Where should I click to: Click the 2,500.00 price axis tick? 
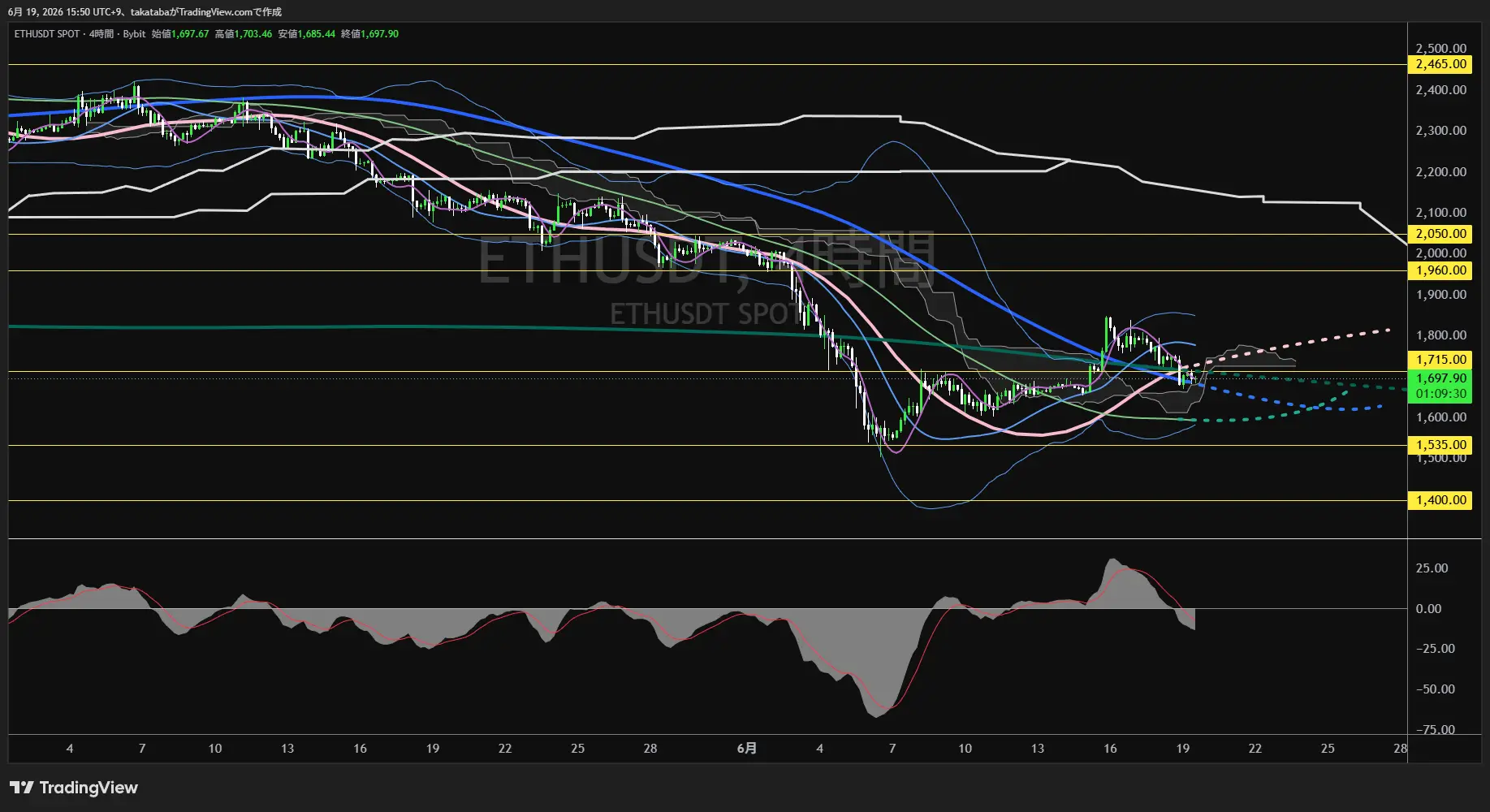coord(1440,49)
